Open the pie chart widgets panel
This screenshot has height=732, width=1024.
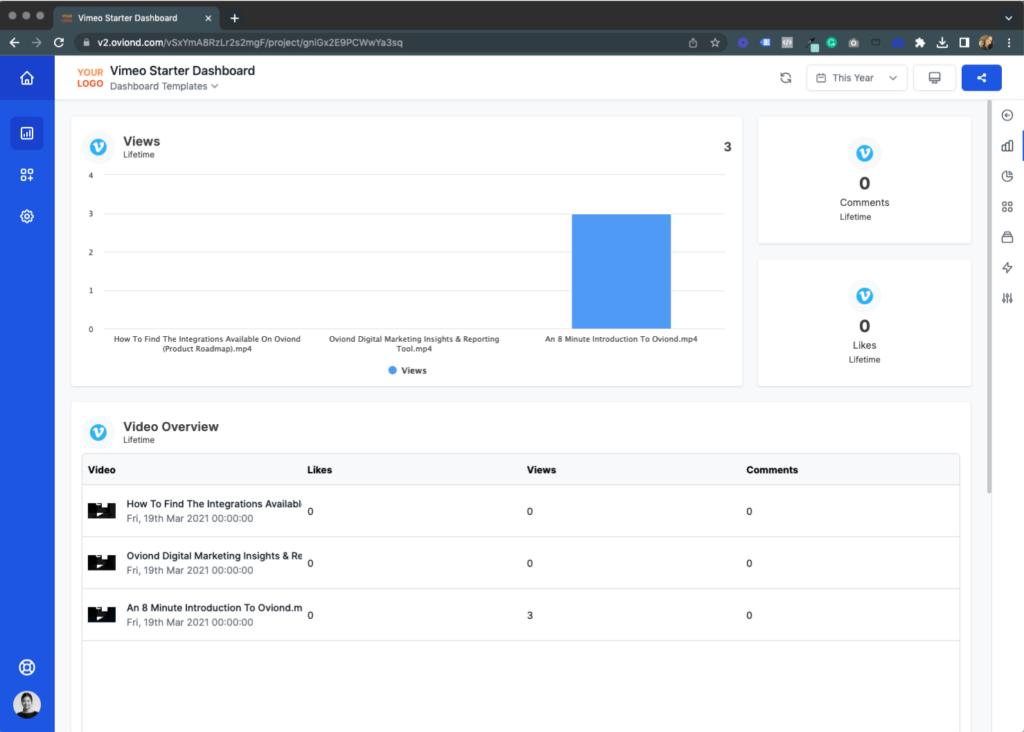1007,176
